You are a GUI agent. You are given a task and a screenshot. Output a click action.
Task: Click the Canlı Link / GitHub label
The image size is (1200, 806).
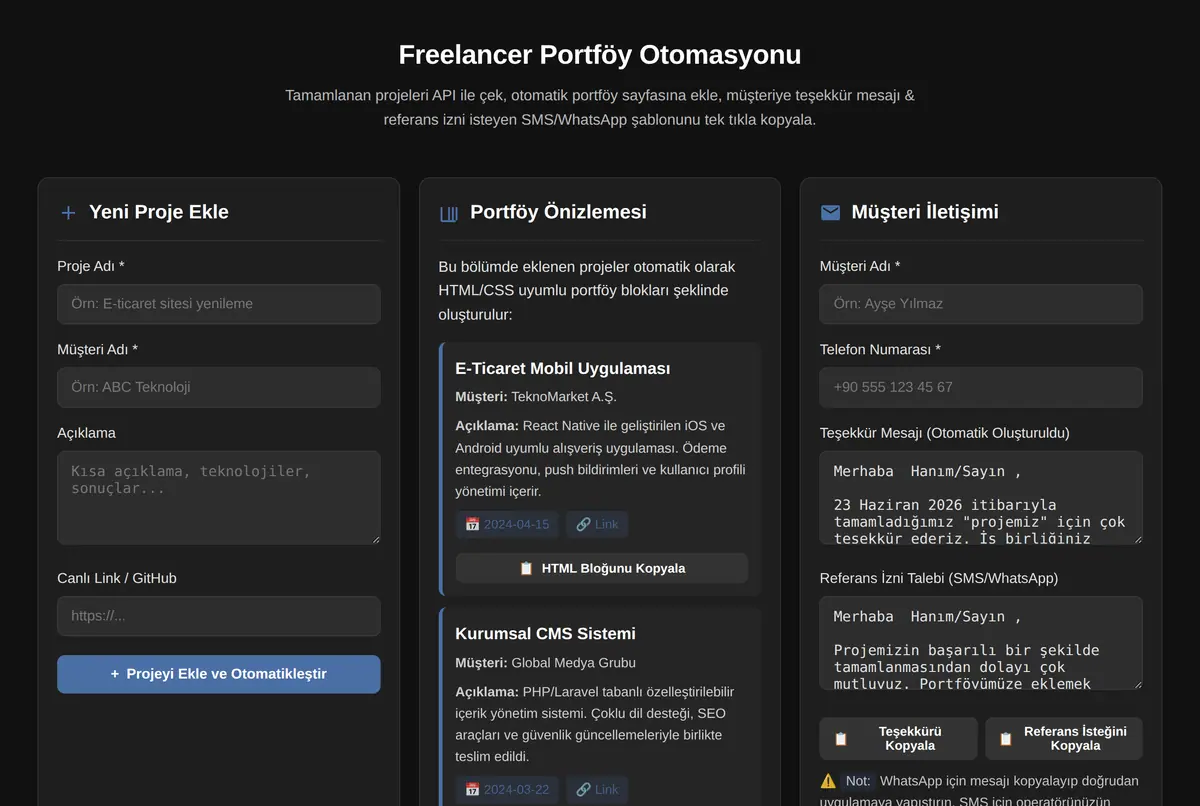pos(117,578)
